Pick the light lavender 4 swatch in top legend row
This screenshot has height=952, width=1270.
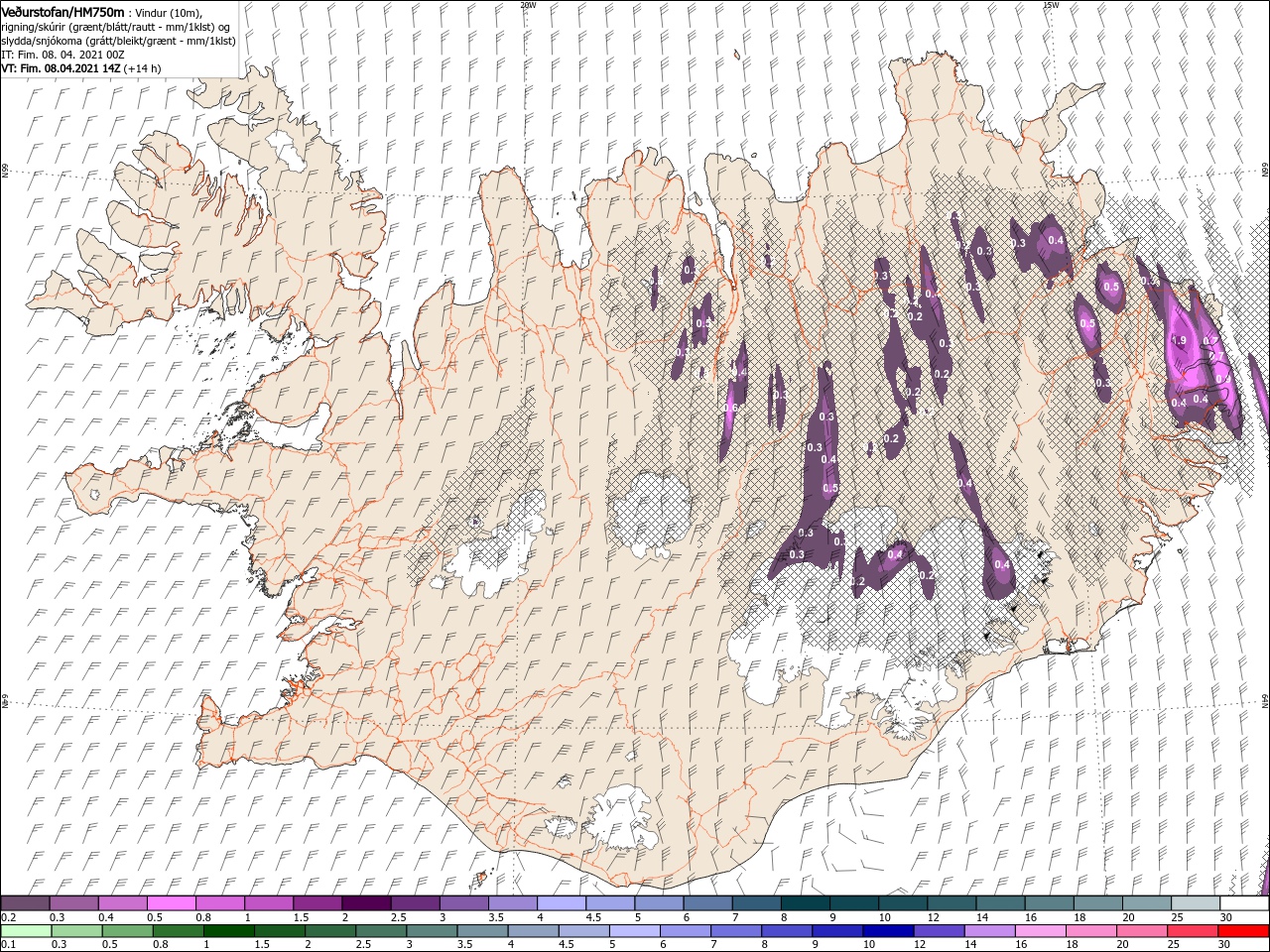(x=561, y=903)
